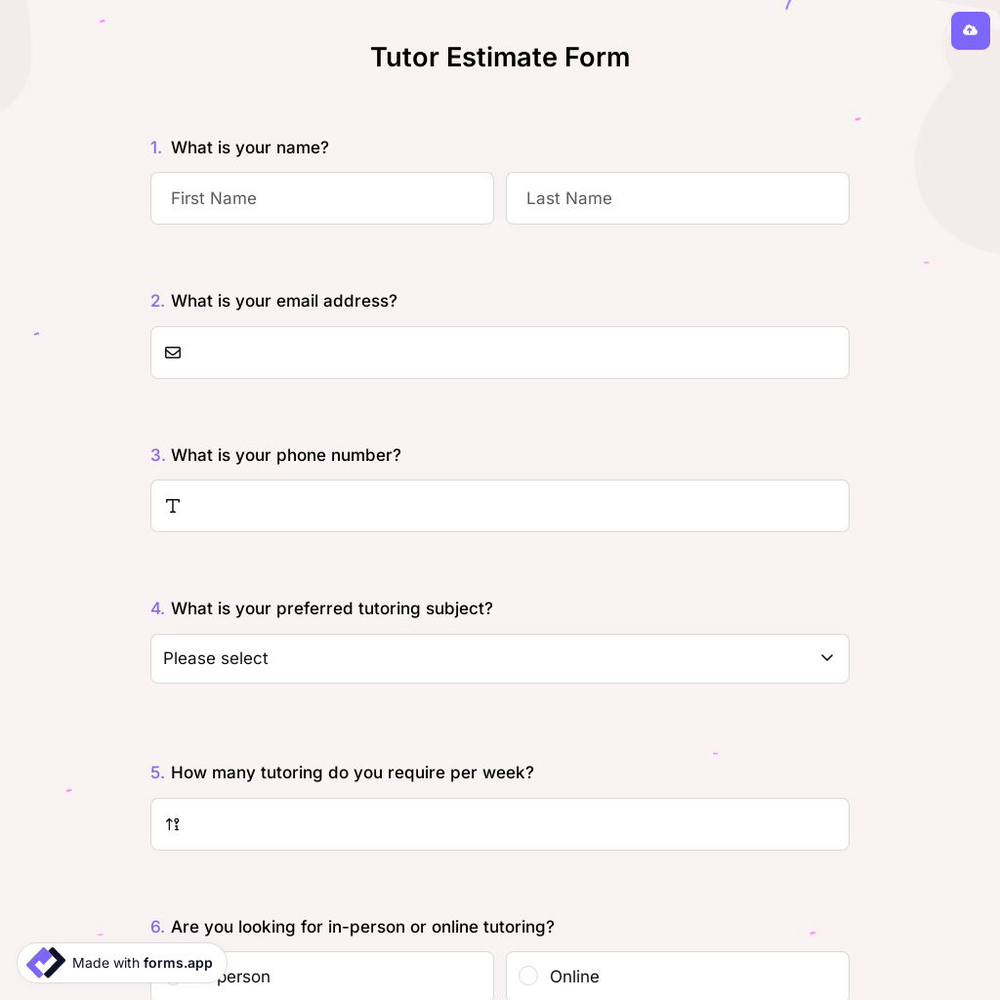The image size is (1000, 1000).
Task: Click the tutoring sessions per week field
Action: click(500, 824)
